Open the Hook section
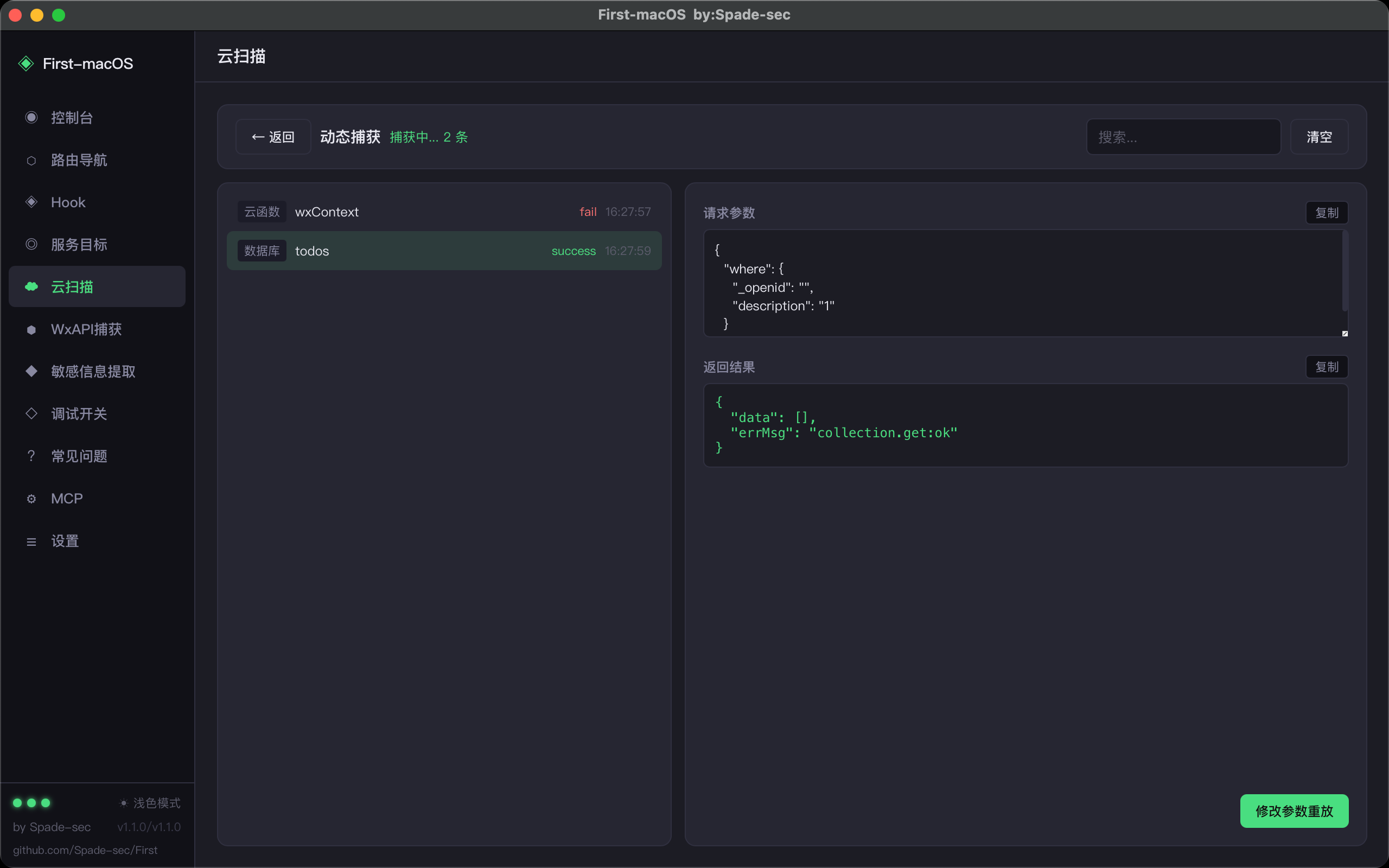 tap(97, 202)
